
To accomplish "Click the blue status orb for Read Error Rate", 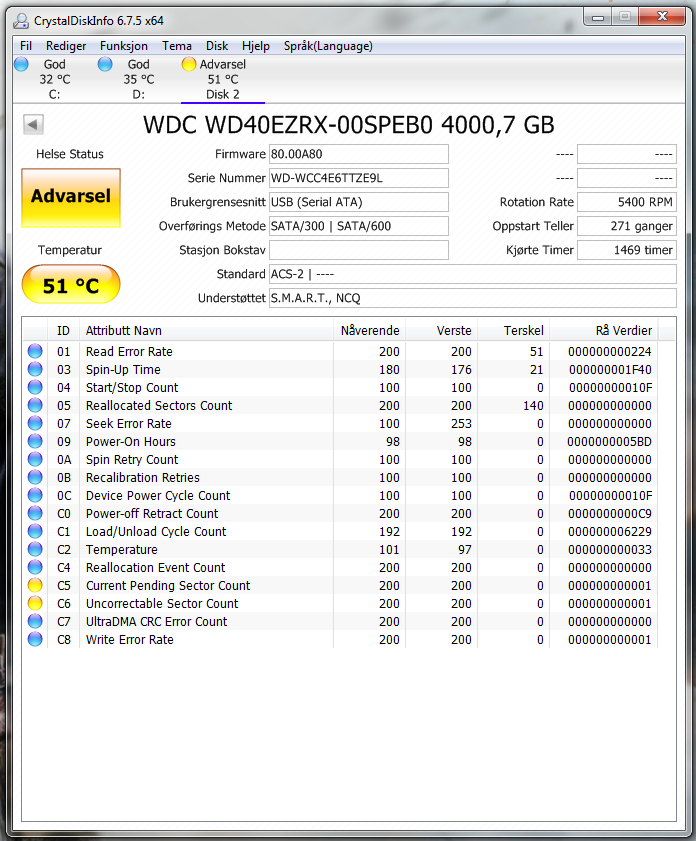I will tap(35, 351).
